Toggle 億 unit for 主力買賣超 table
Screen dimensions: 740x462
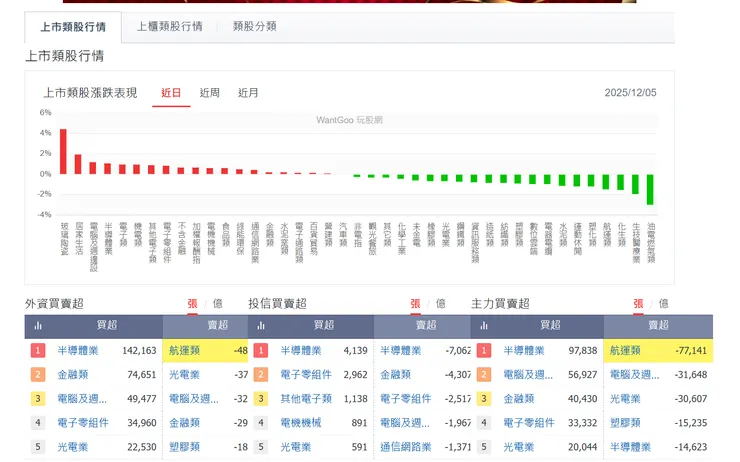point(664,304)
